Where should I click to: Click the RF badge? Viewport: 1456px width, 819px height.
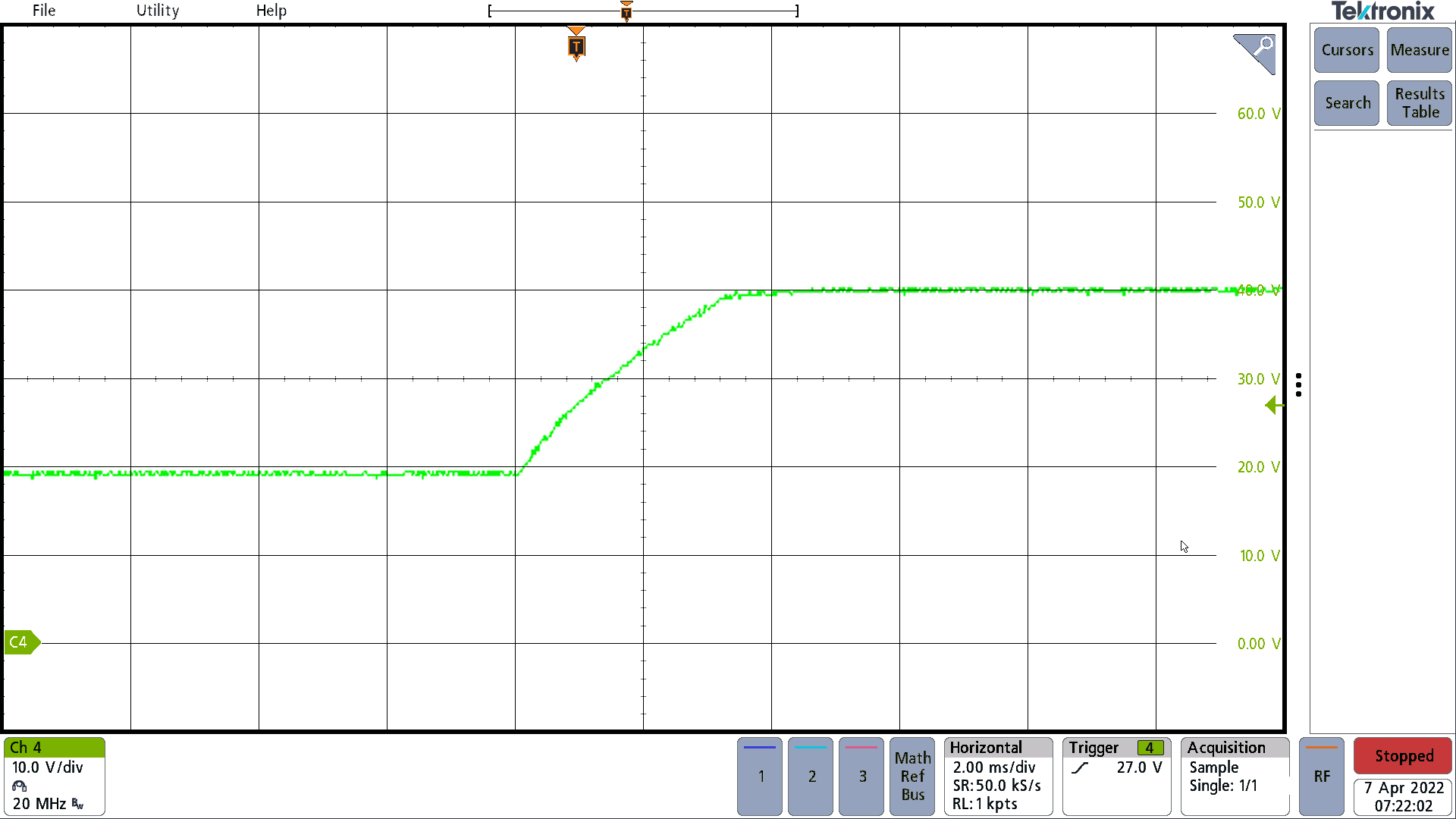click(1322, 777)
